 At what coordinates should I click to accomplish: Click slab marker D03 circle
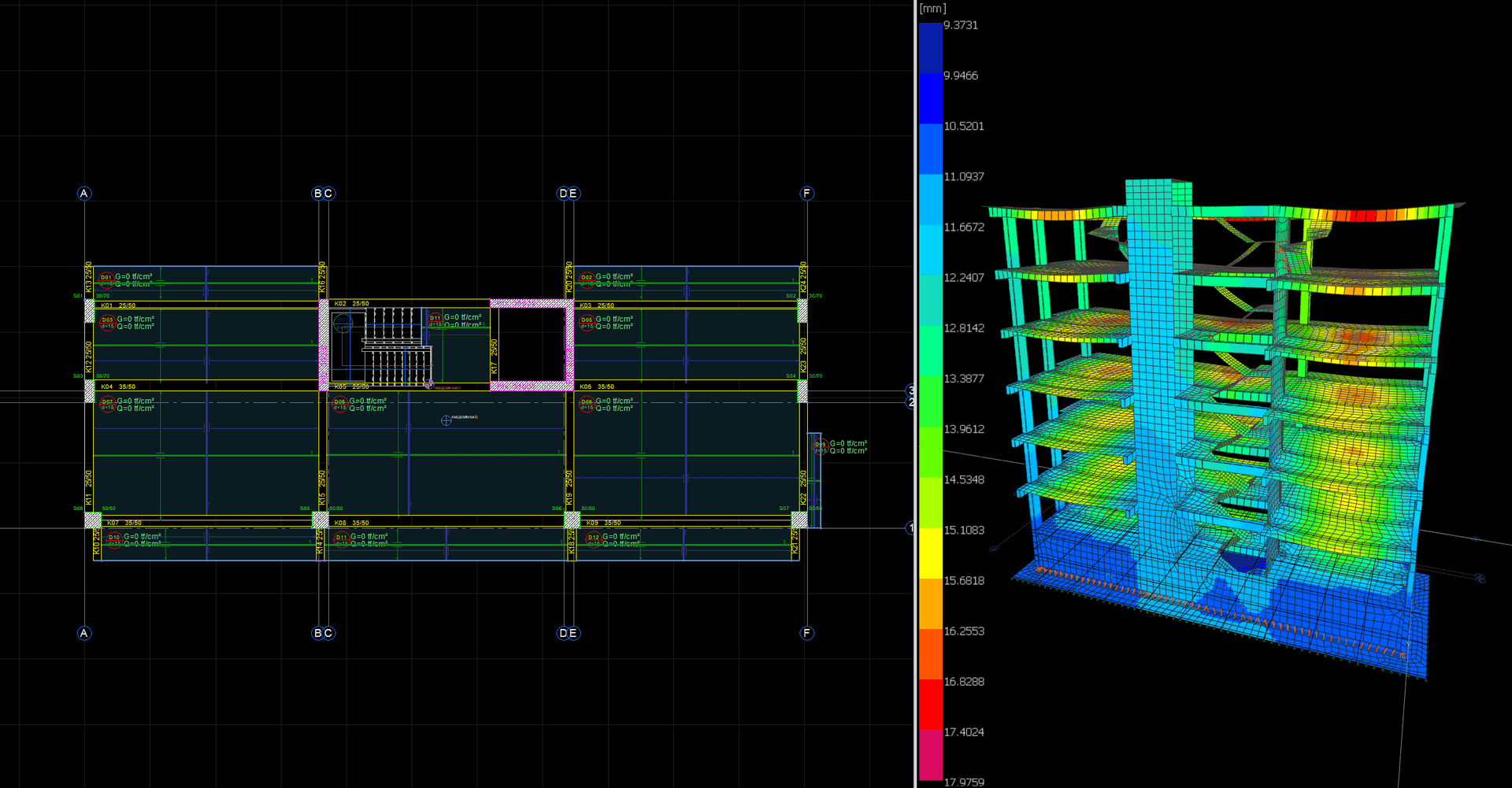[107, 322]
